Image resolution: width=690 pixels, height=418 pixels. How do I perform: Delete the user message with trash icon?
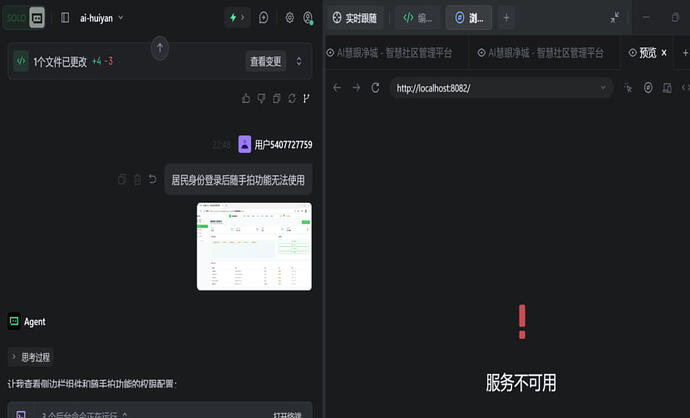pyautogui.click(x=137, y=180)
